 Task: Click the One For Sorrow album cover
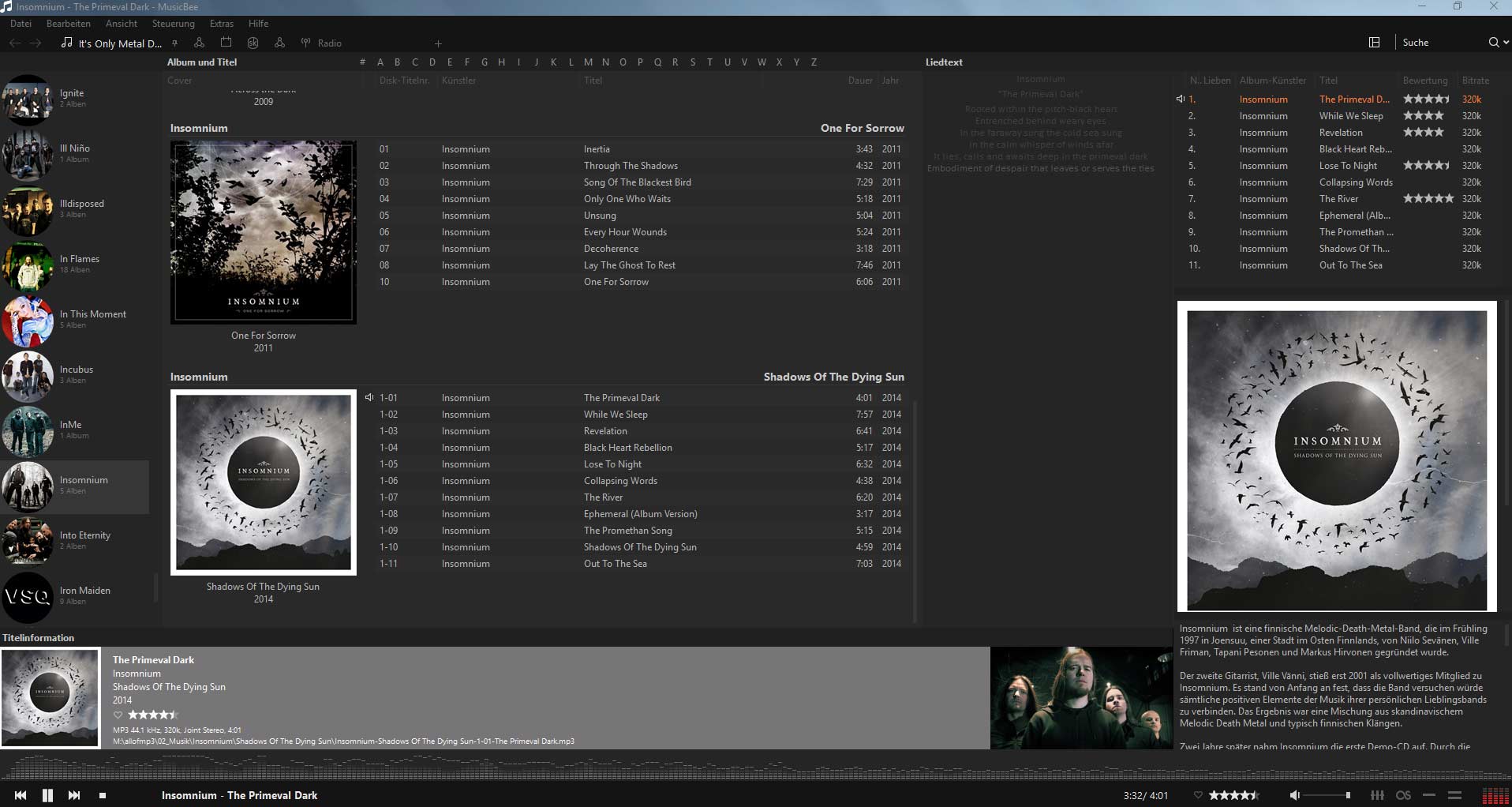264,232
